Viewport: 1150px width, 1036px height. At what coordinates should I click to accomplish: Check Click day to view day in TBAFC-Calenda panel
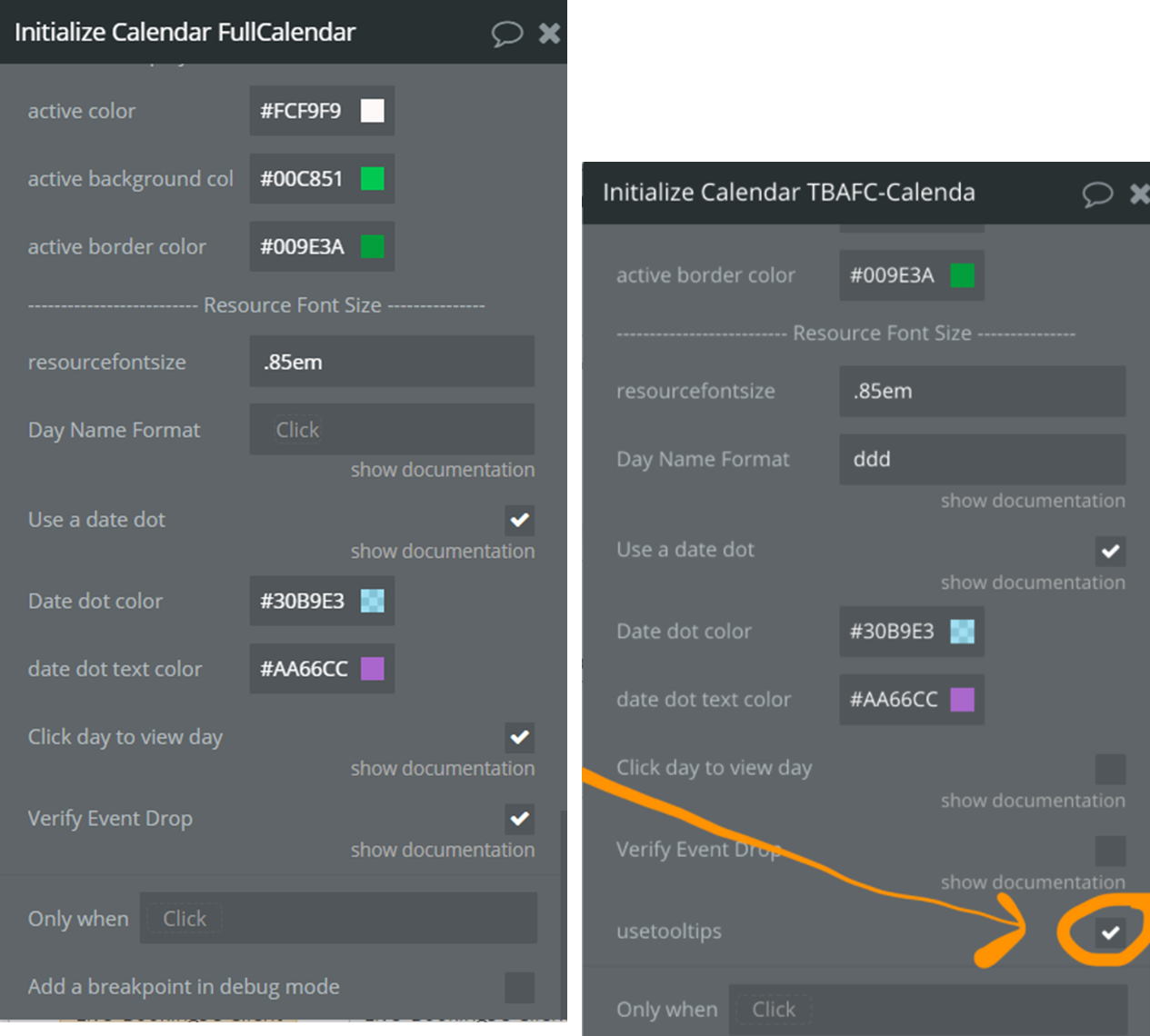1110,769
